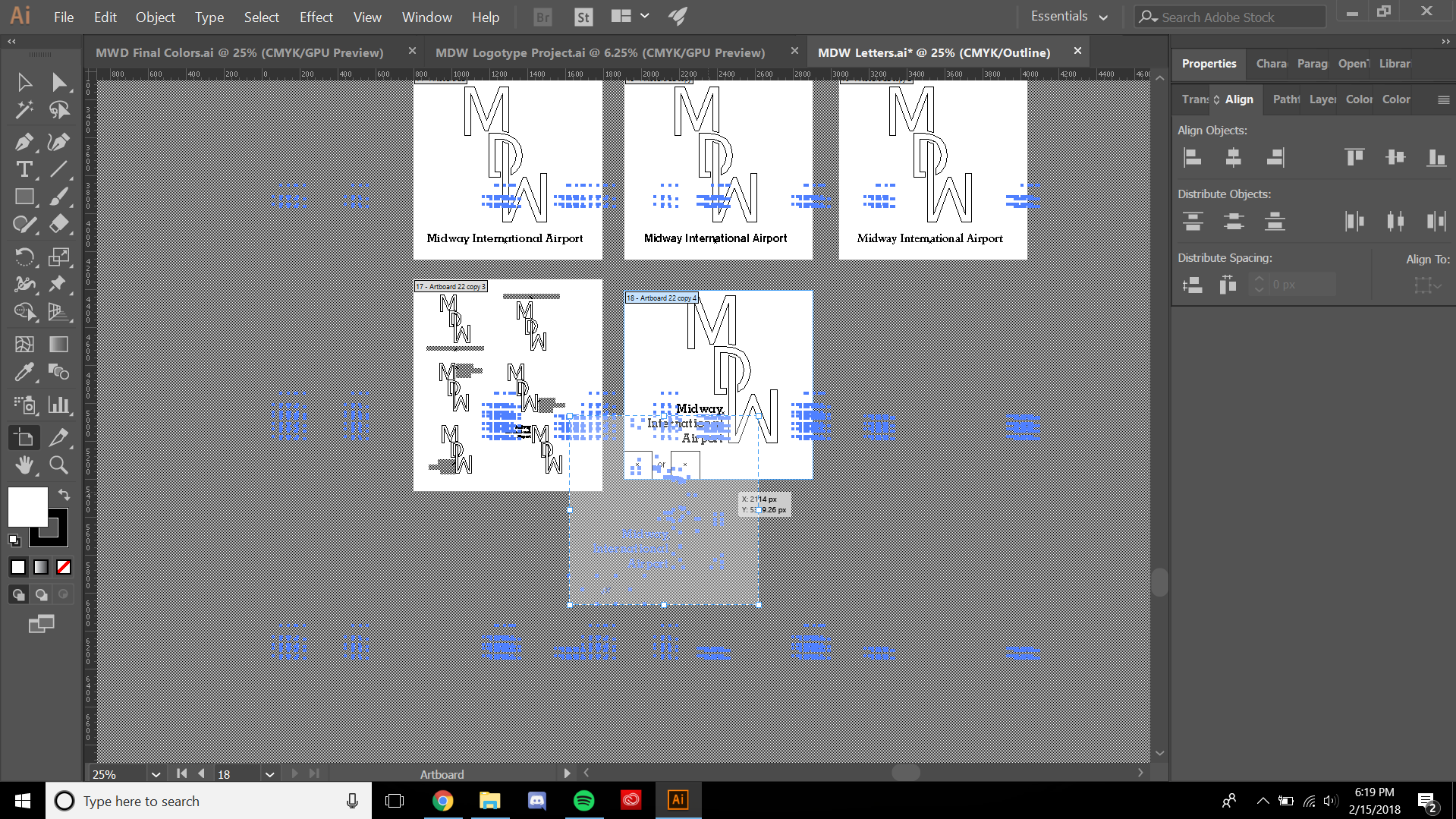
Task: Activate the Type tool
Action: point(25,169)
